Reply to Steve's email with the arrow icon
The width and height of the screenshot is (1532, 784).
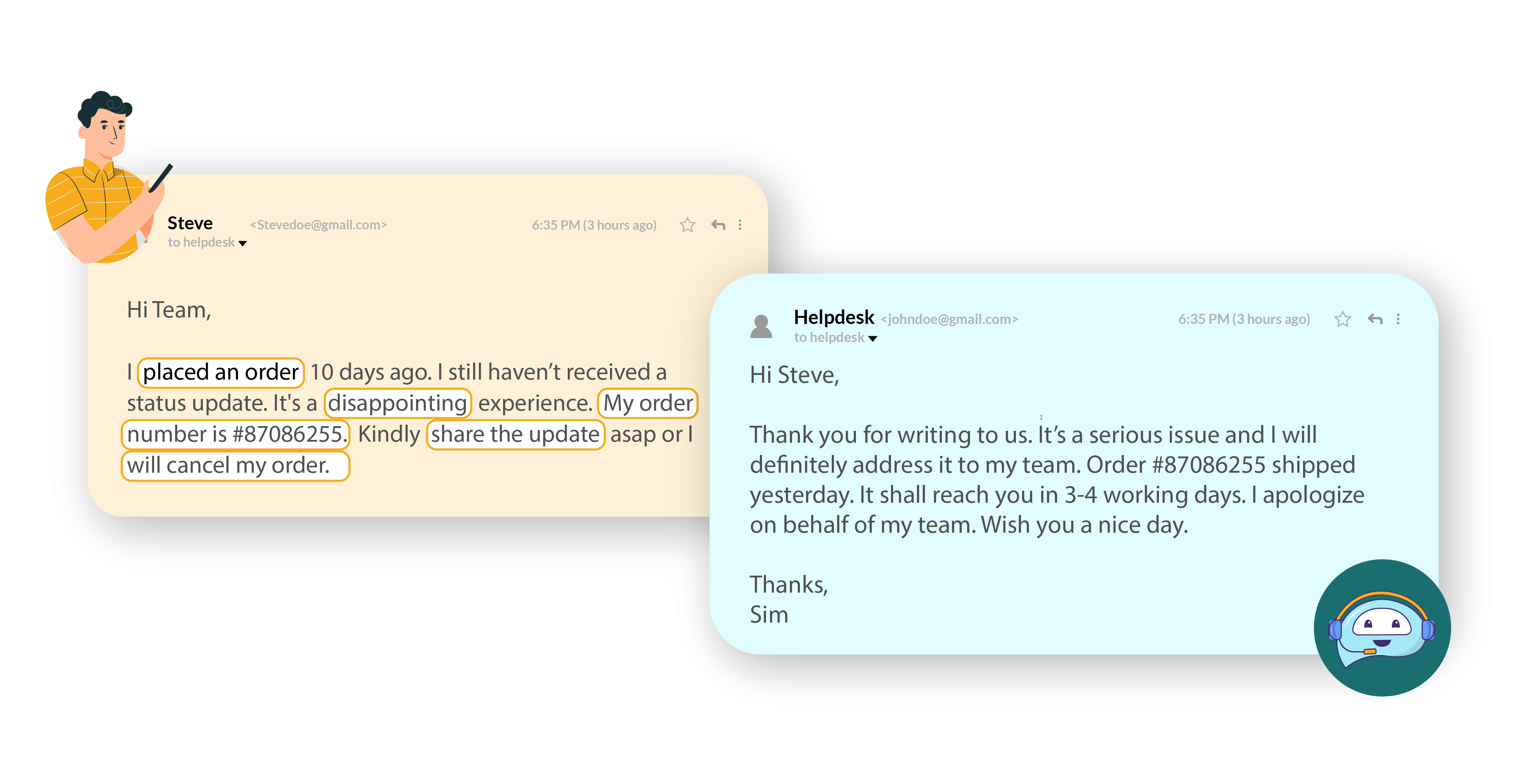tap(718, 225)
